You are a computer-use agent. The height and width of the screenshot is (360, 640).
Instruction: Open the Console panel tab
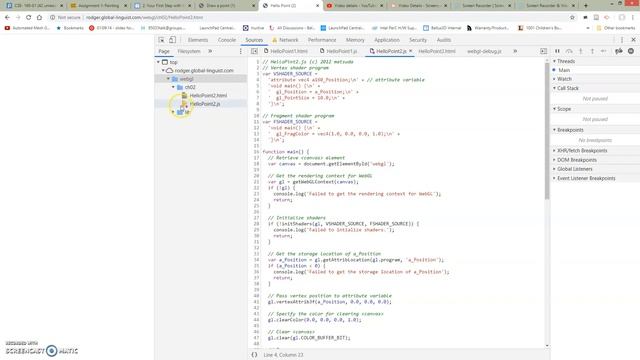click(227, 40)
